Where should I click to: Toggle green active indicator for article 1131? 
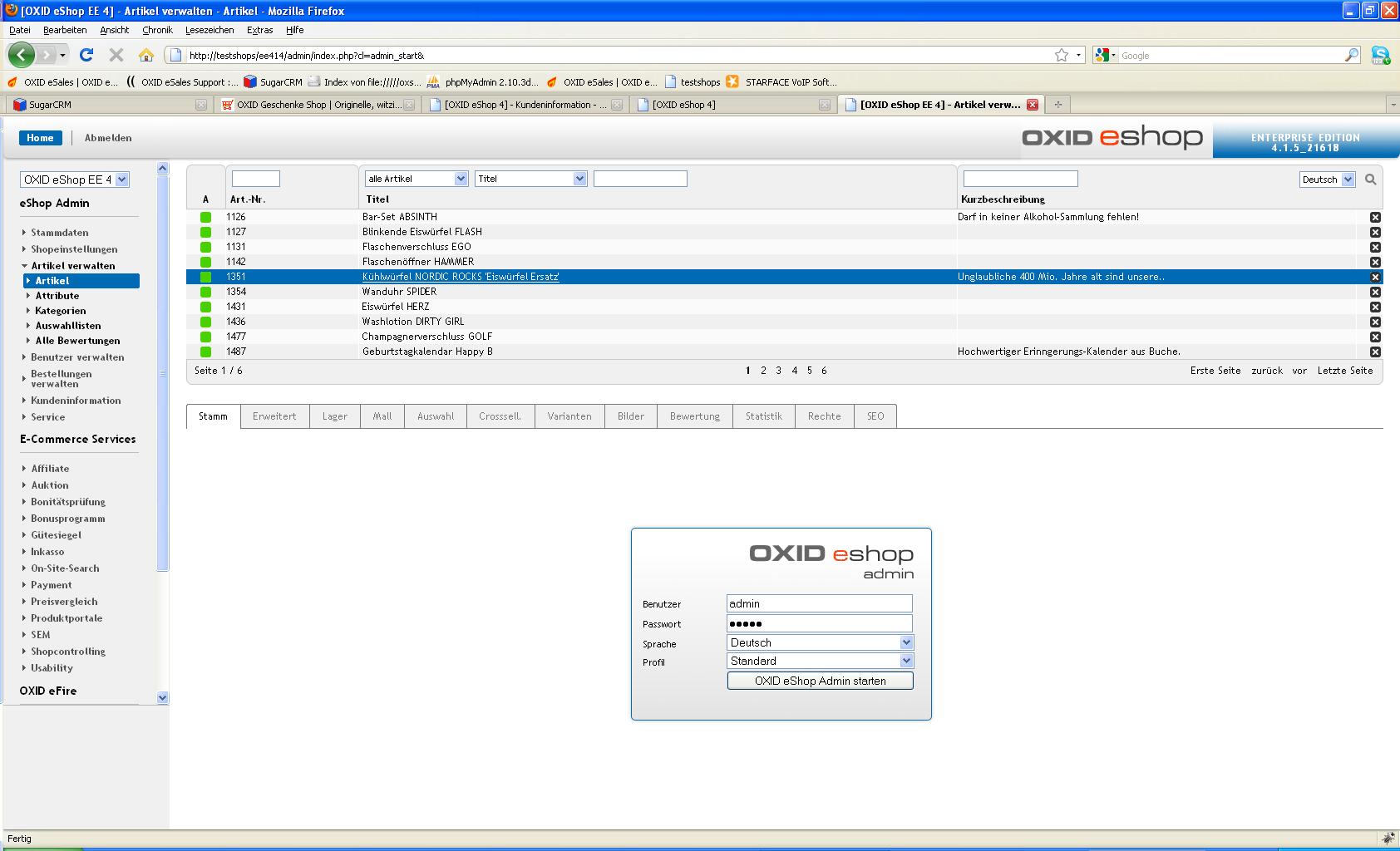point(205,247)
